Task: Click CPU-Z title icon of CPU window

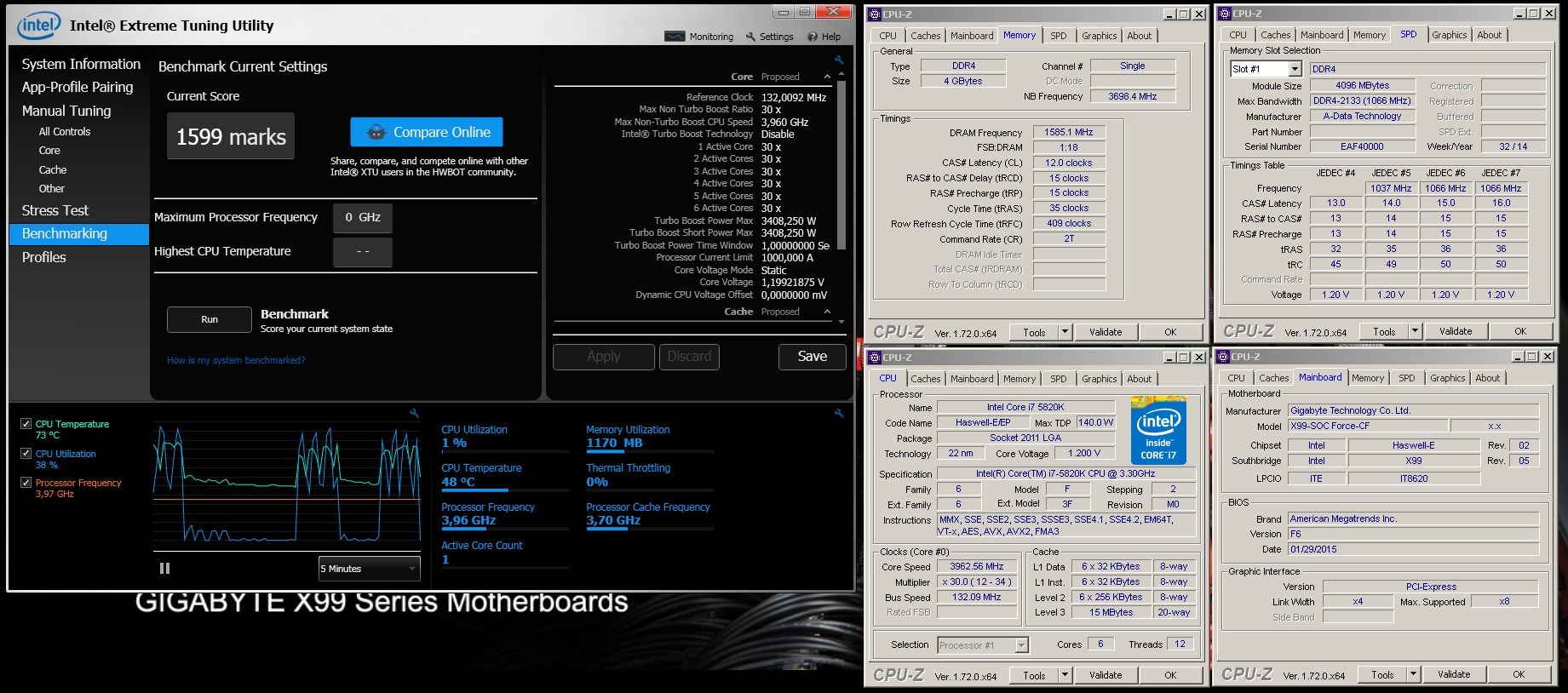Action: [x=875, y=357]
